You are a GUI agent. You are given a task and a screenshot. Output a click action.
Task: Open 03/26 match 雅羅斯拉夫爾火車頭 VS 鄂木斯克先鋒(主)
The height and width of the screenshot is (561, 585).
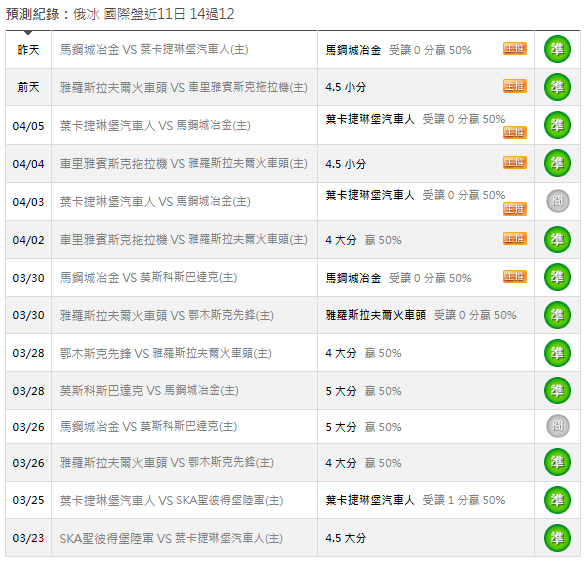[x=167, y=463]
